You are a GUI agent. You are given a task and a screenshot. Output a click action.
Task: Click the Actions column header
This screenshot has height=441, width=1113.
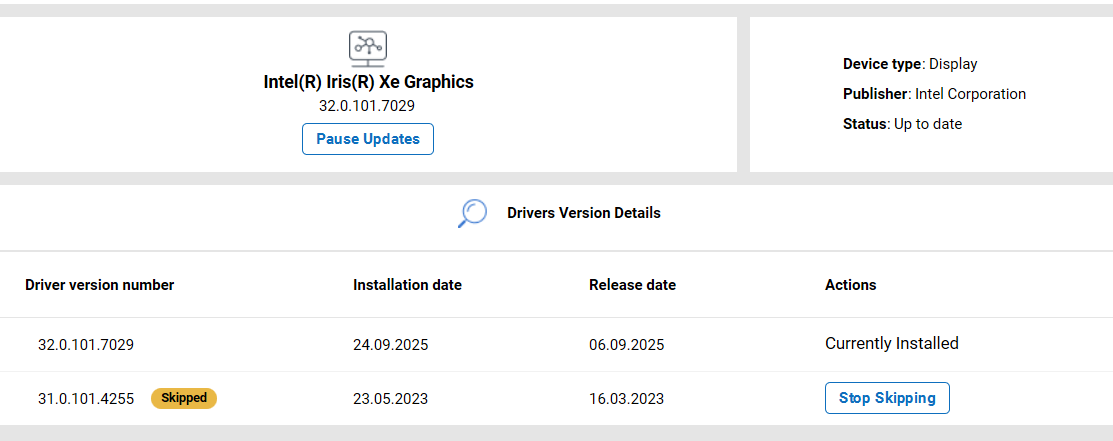pyautogui.click(x=850, y=285)
